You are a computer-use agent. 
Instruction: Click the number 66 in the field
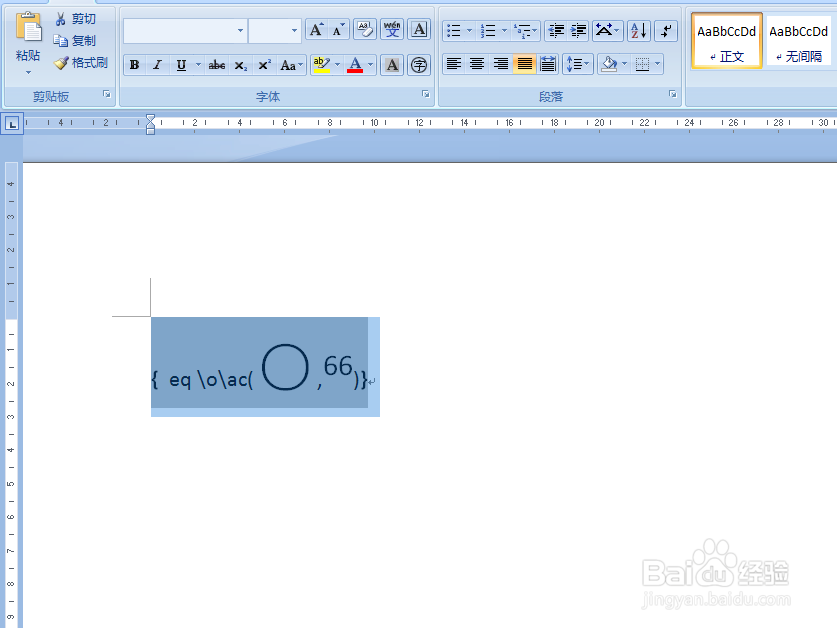(338, 366)
